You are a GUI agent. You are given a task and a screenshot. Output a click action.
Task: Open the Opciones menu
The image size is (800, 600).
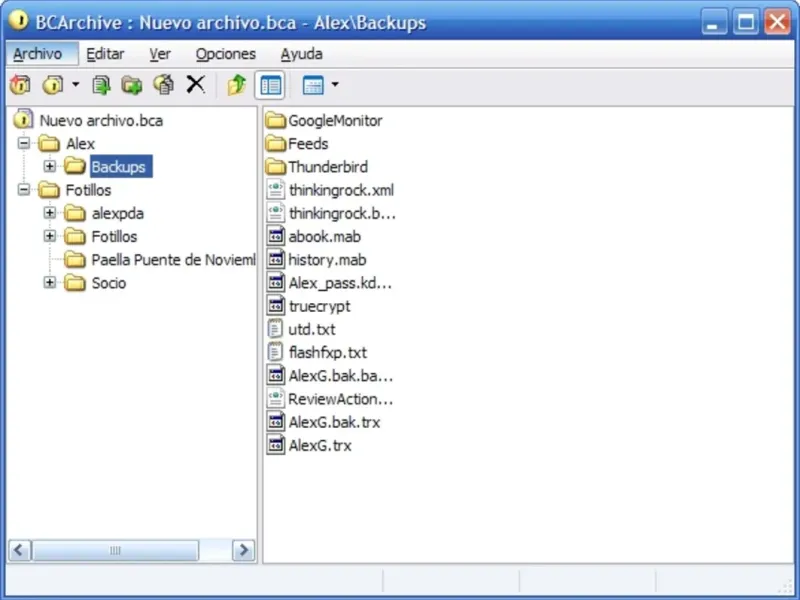click(226, 54)
